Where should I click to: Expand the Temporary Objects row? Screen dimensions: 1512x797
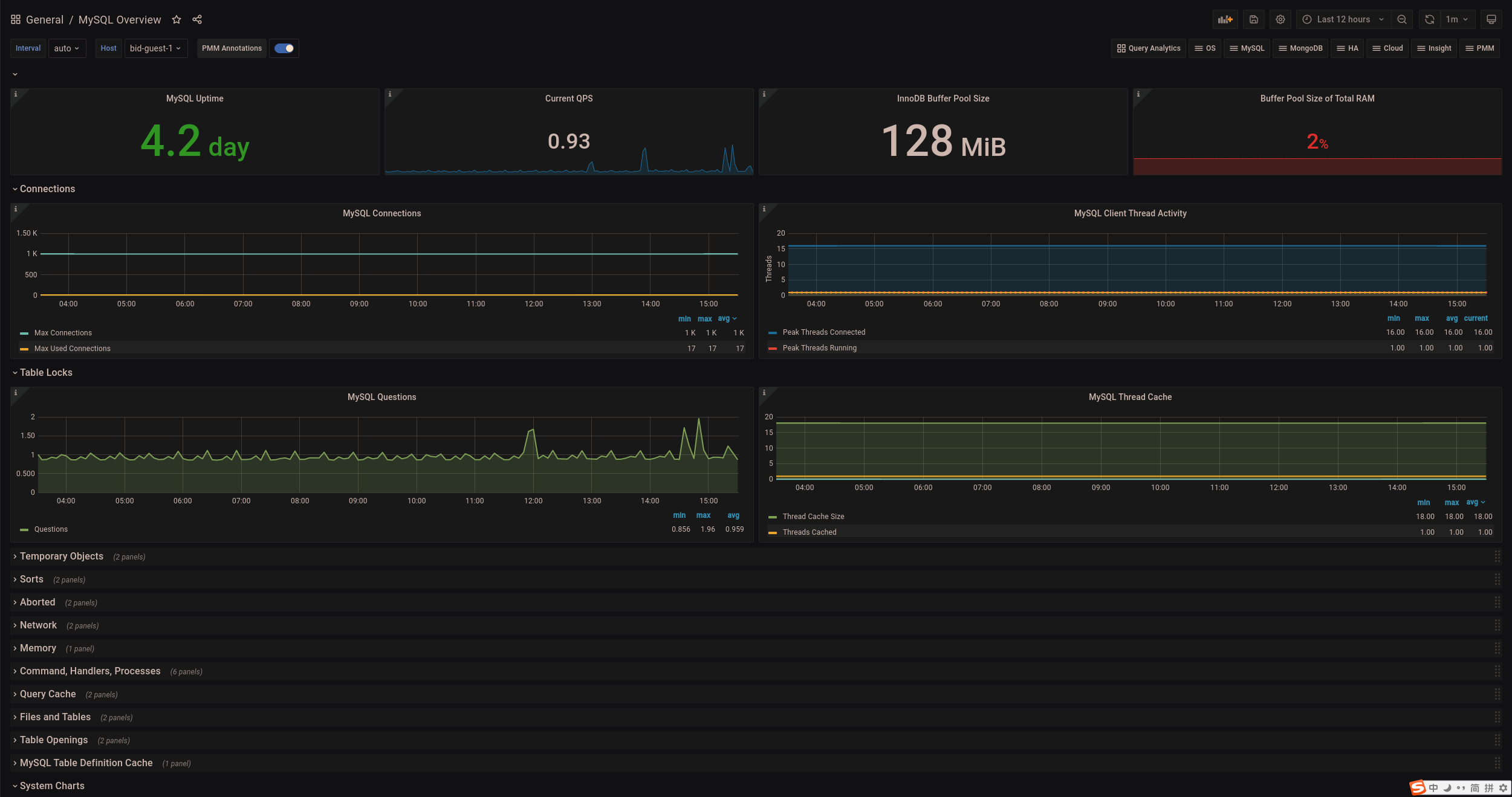coord(61,557)
